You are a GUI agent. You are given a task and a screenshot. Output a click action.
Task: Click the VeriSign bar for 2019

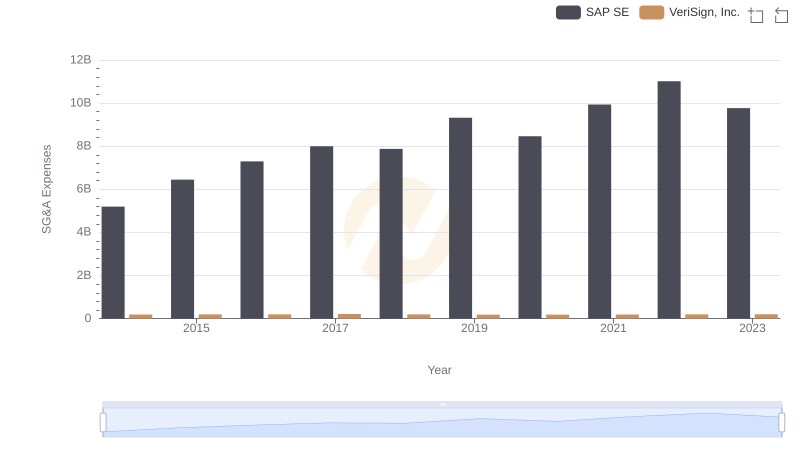pyautogui.click(x=488, y=316)
